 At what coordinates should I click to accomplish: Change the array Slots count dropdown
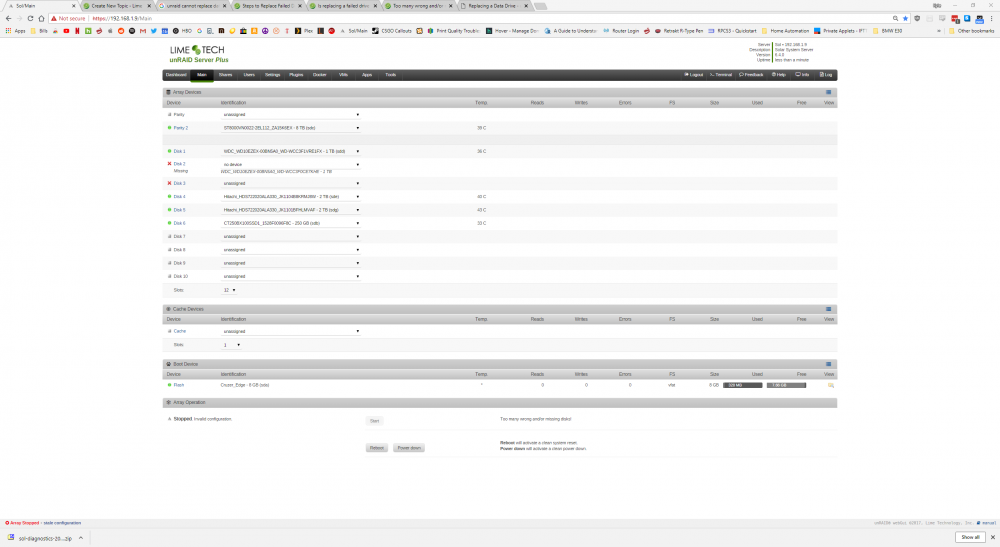tap(230, 290)
